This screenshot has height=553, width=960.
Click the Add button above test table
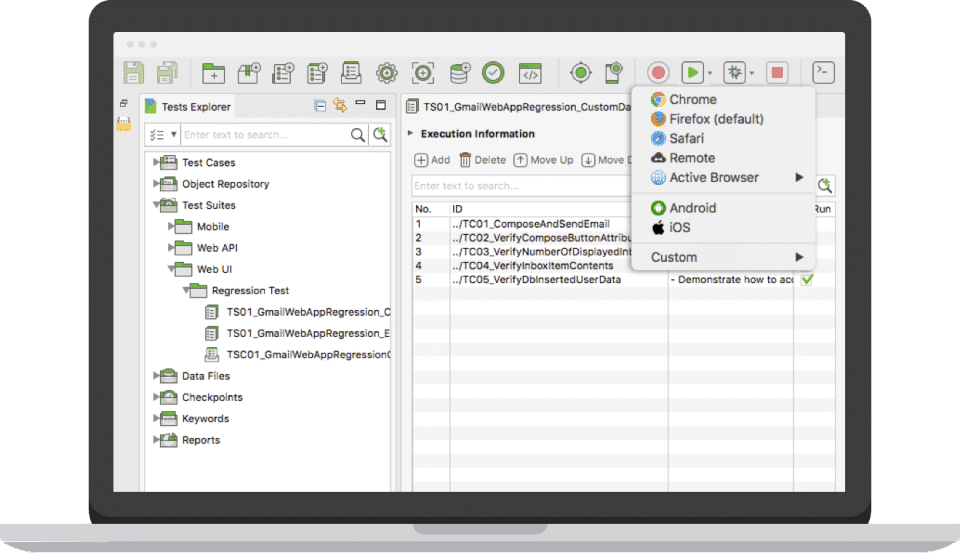[x=432, y=160]
